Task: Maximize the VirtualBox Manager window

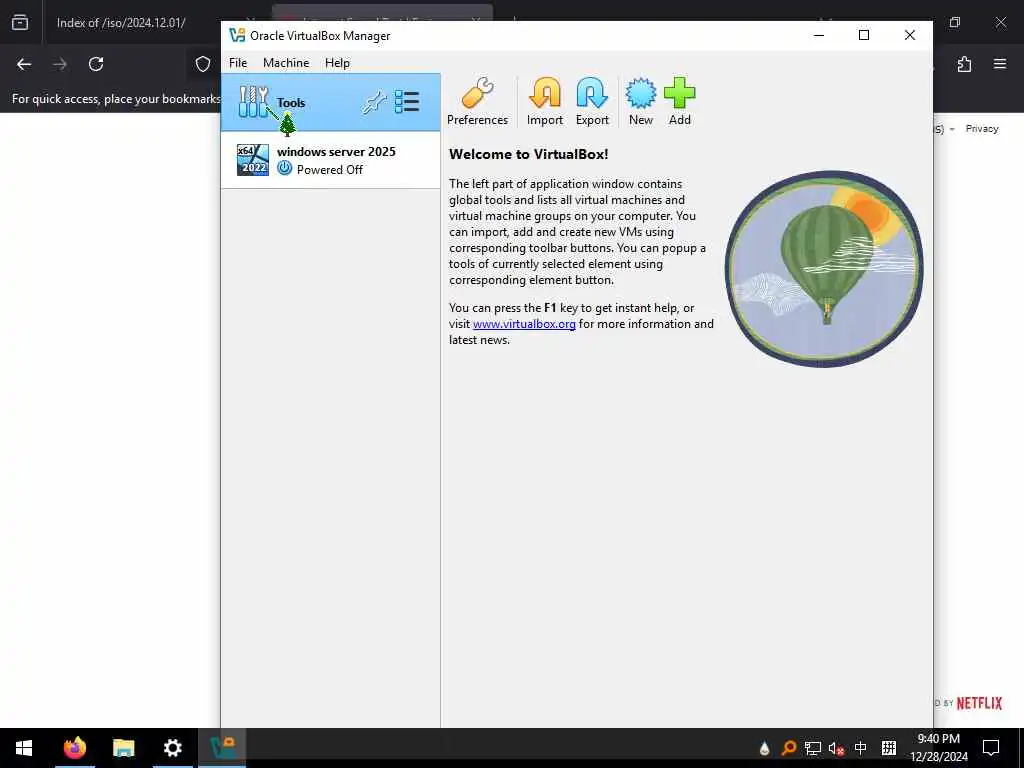Action: coord(863,35)
